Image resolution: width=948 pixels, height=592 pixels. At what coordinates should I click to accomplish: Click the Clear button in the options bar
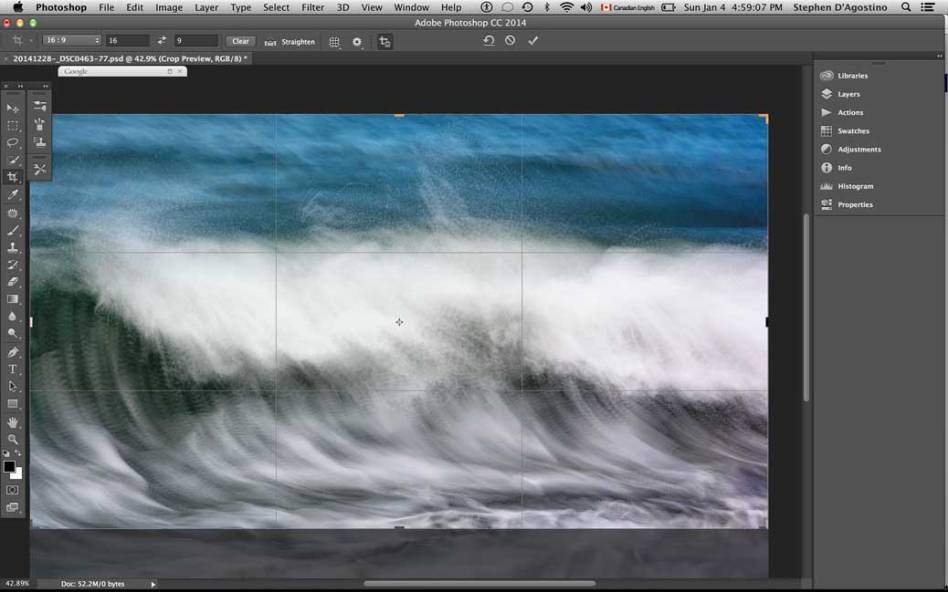point(239,41)
